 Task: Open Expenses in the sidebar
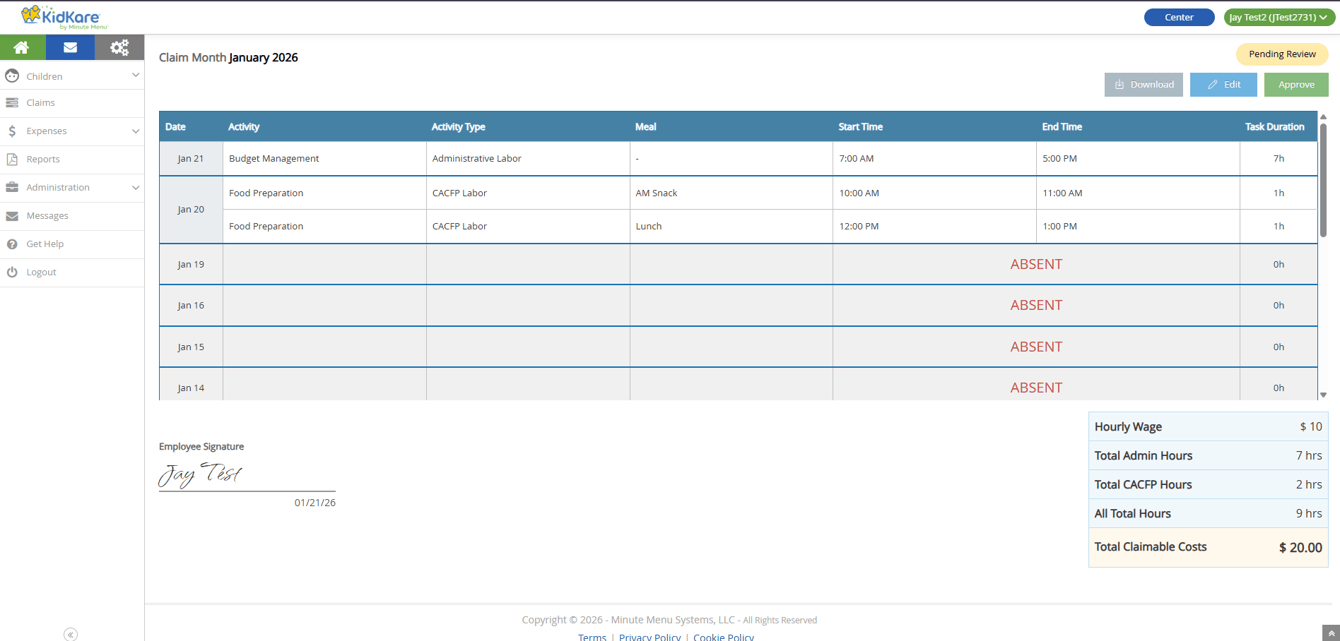tap(72, 131)
